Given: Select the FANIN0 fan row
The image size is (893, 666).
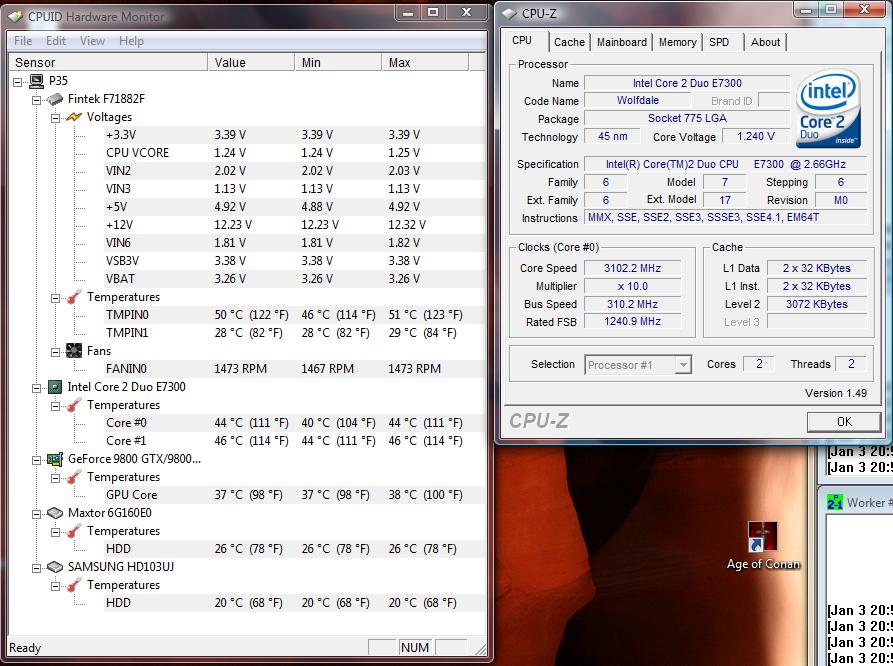Looking at the screenshot, I should tap(293, 369).
